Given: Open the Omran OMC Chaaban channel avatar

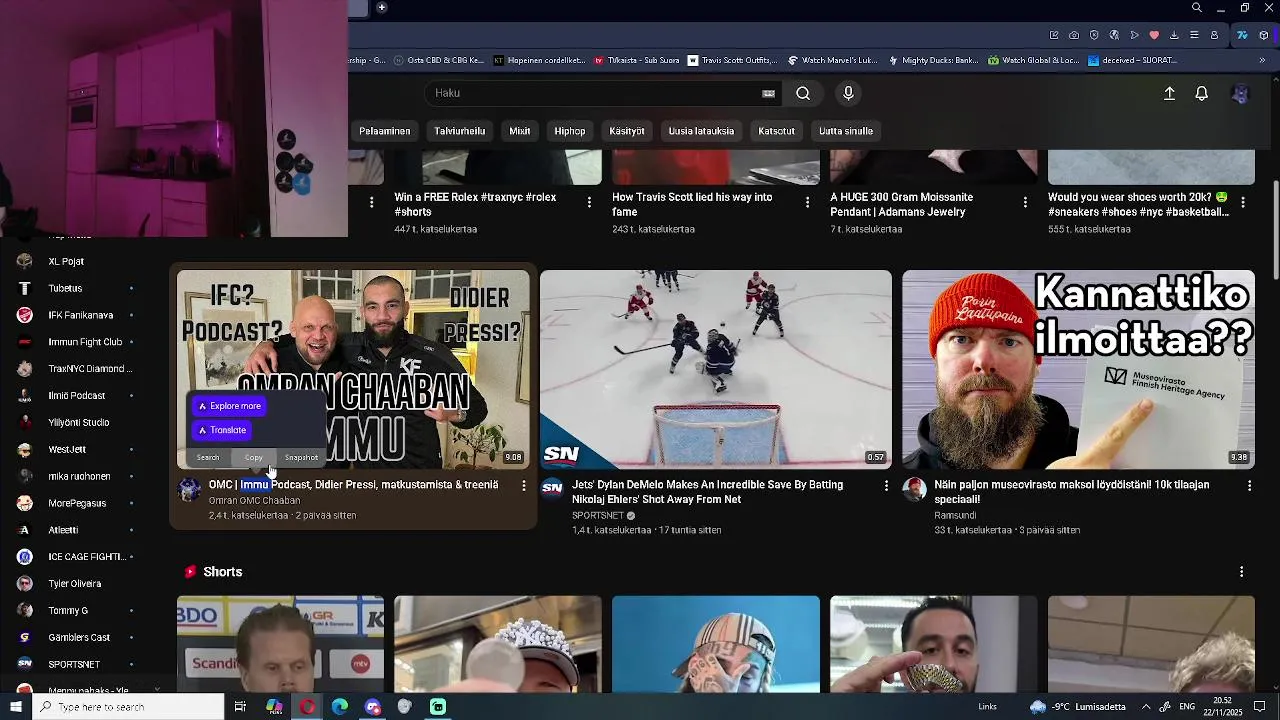Looking at the screenshot, I should 189,489.
